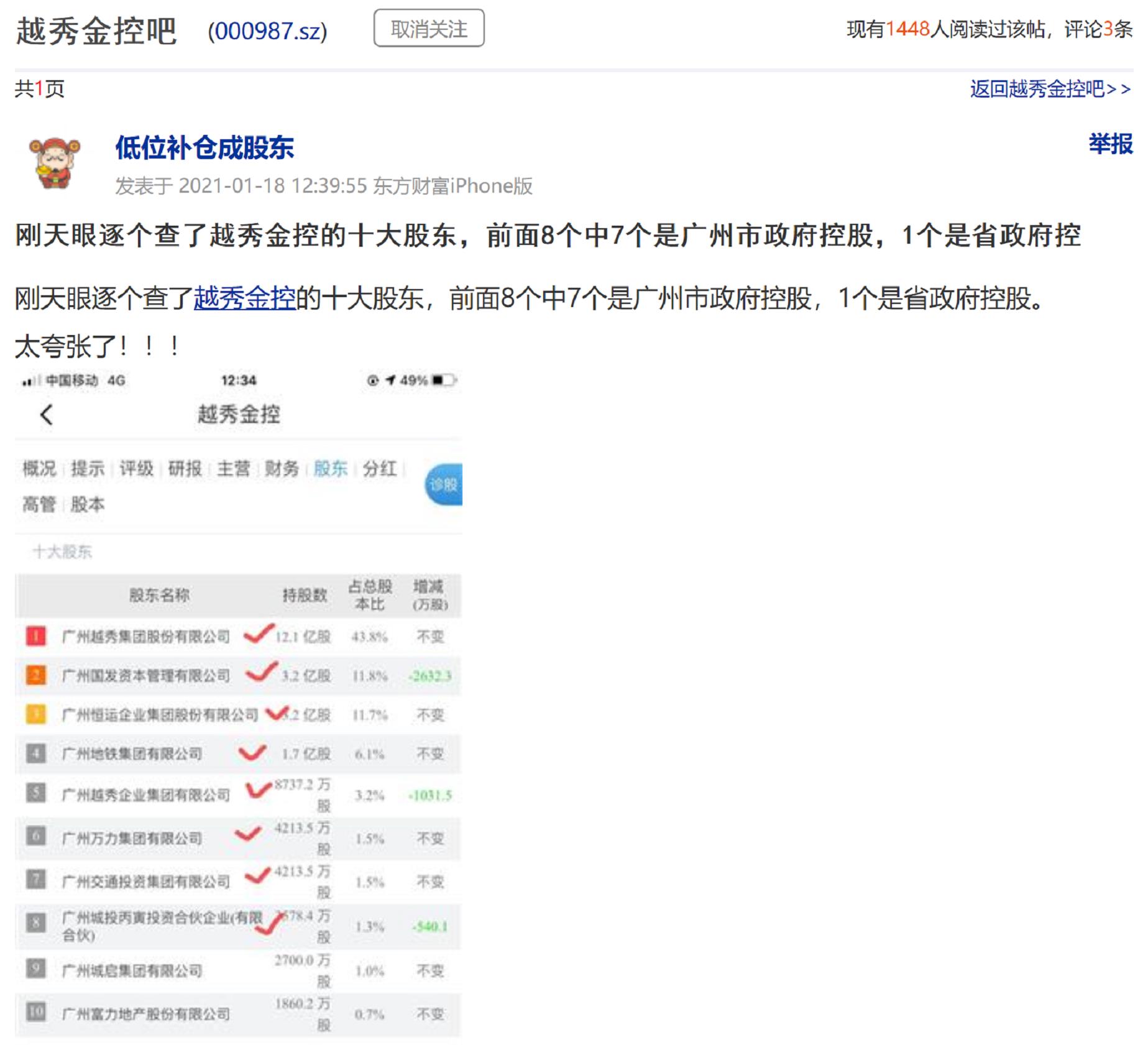Open the 越秀金控吧 forum title
Viewport: 1148px width, 1045px height.
tap(96, 30)
